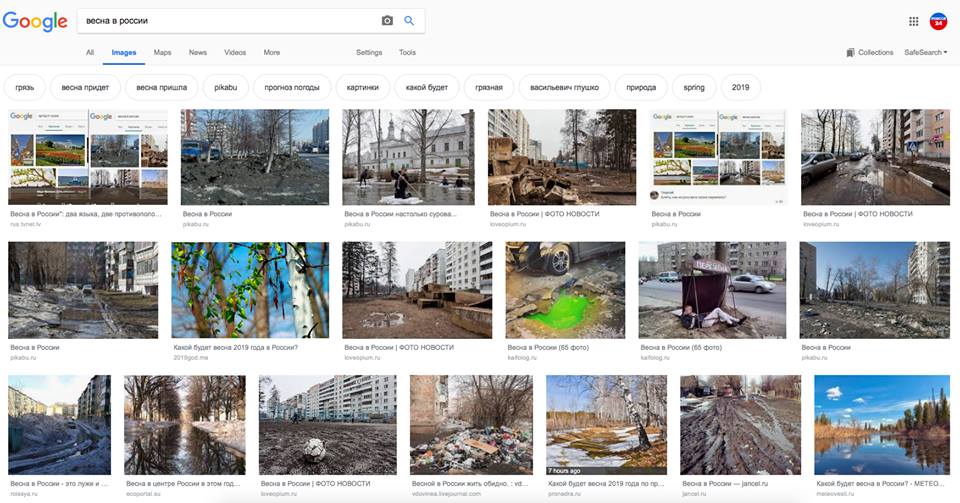Open the Settings link

point(369,52)
